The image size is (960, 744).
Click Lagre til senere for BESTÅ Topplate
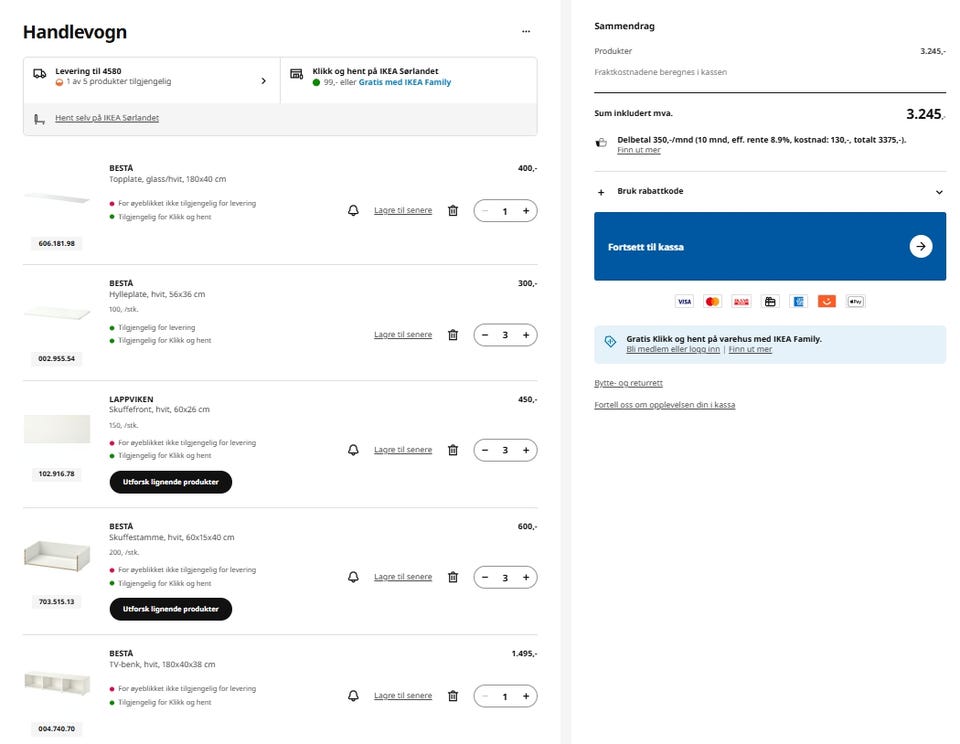403,210
